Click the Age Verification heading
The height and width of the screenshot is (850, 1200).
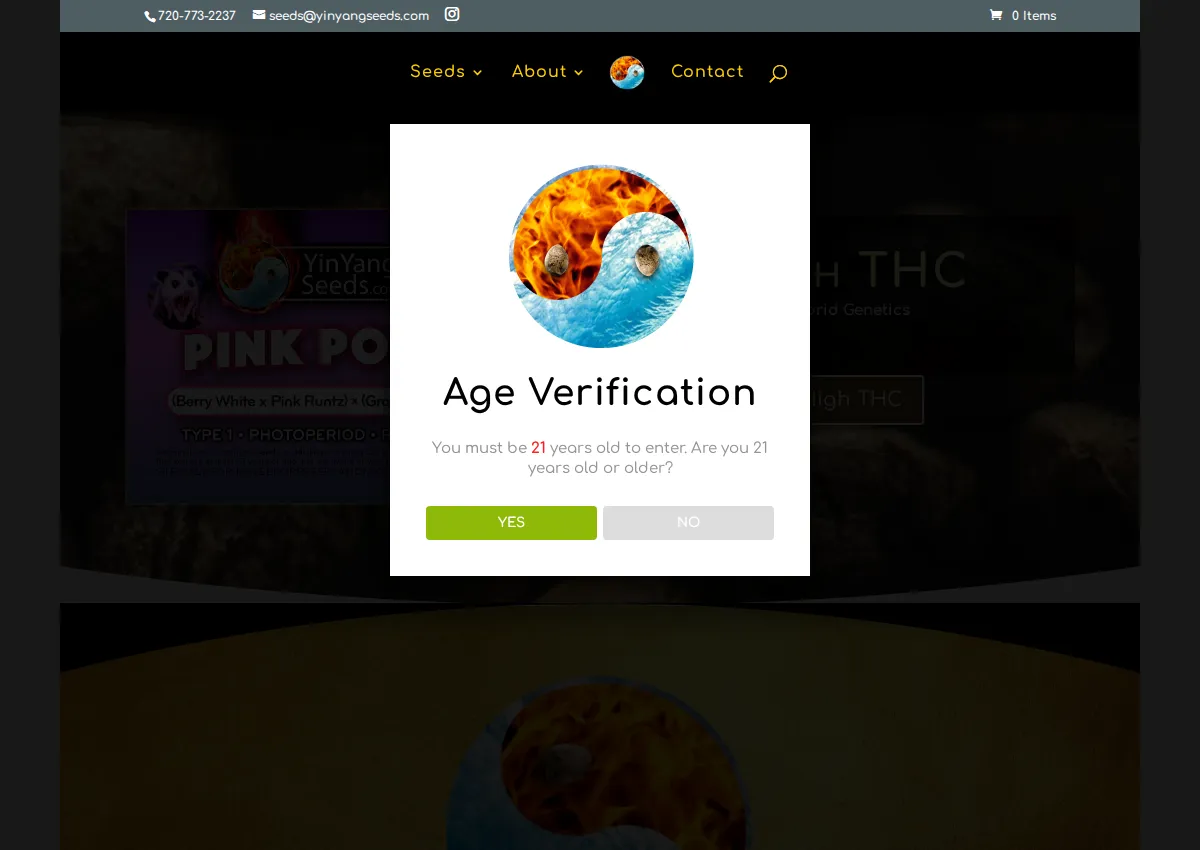(x=600, y=392)
